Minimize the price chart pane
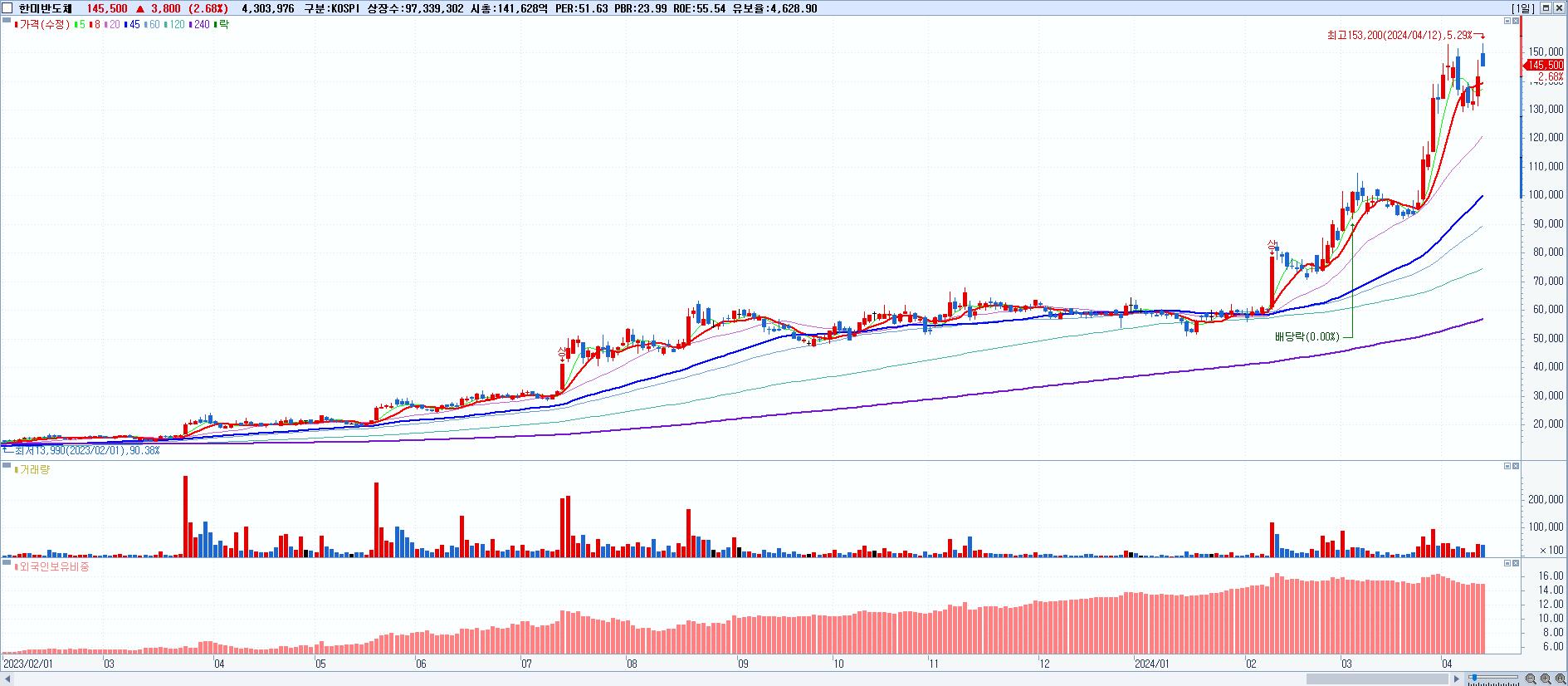This screenshot has width=1568, height=686. (1507, 21)
